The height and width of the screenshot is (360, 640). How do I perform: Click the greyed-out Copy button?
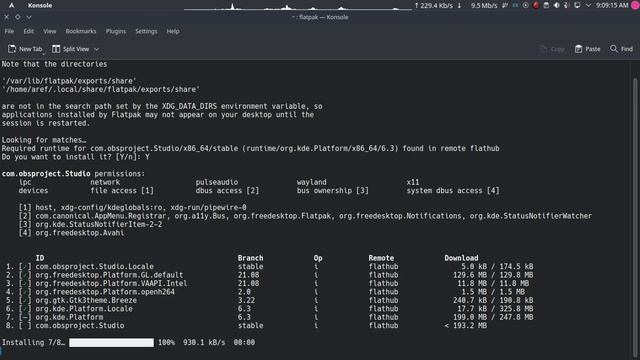(552, 49)
